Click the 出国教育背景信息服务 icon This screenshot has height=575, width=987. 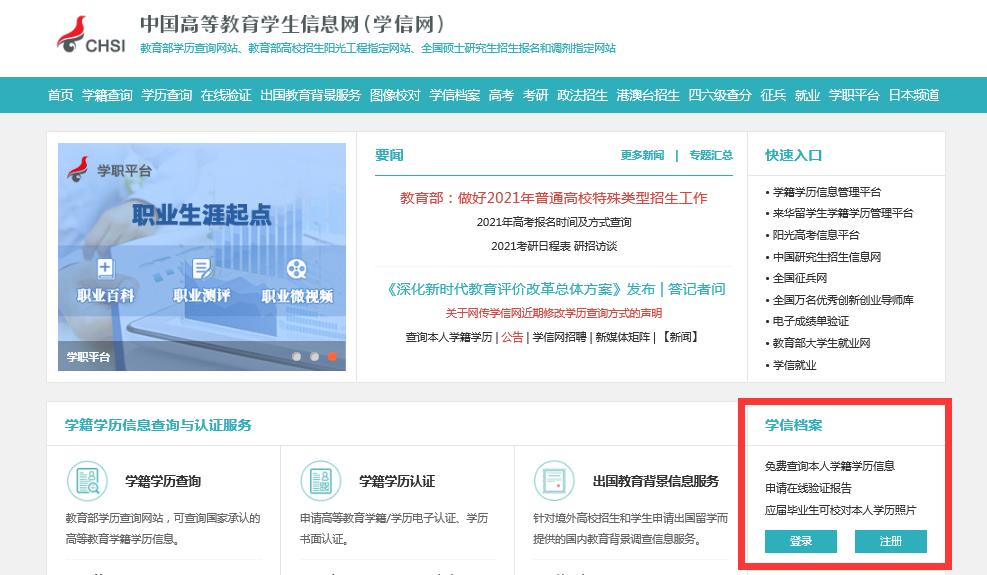[x=554, y=481]
